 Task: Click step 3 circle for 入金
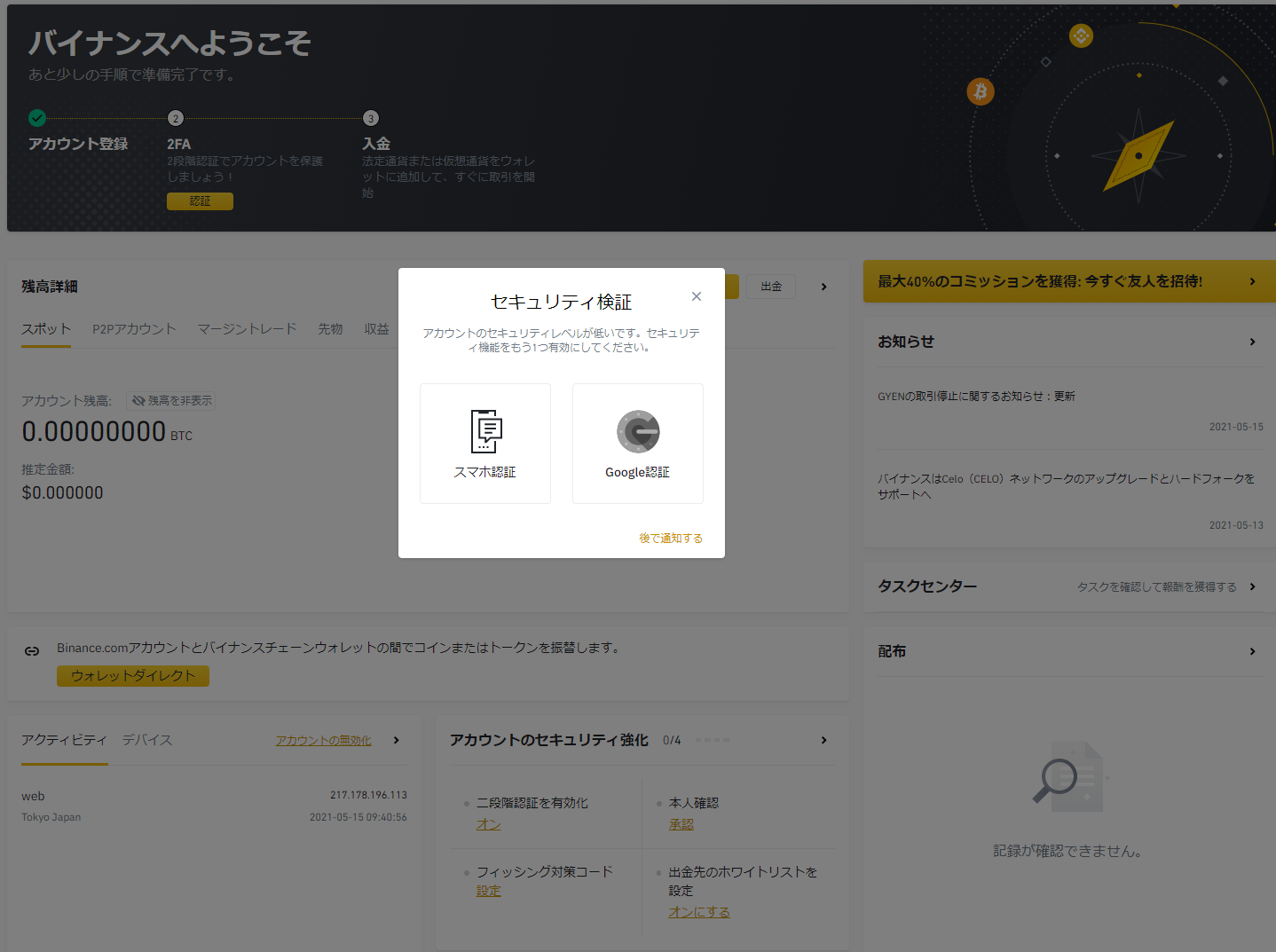[x=371, y=118]
